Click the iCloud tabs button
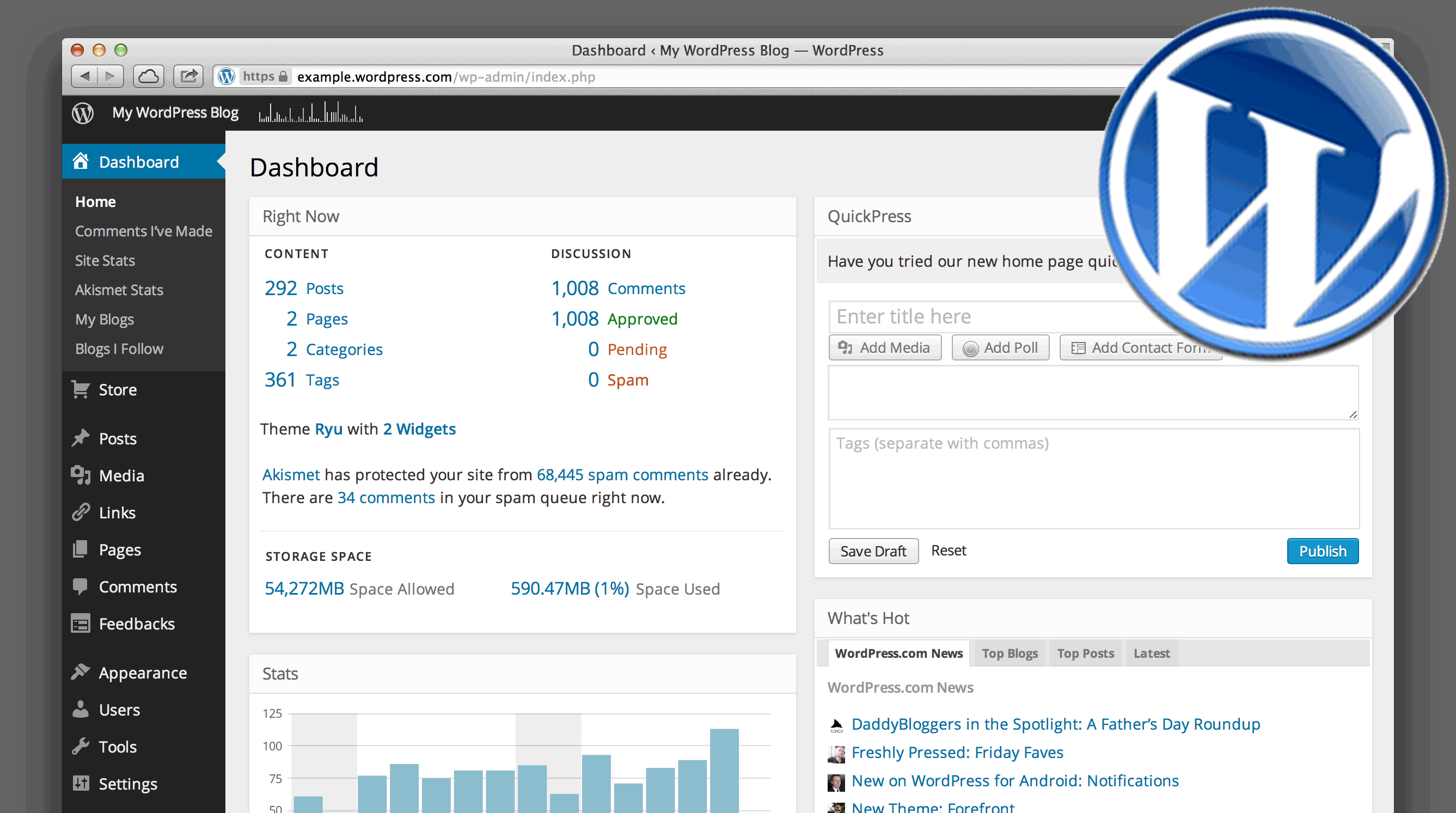Screen dimensions: 1456x813 click(x=149, y=76)
